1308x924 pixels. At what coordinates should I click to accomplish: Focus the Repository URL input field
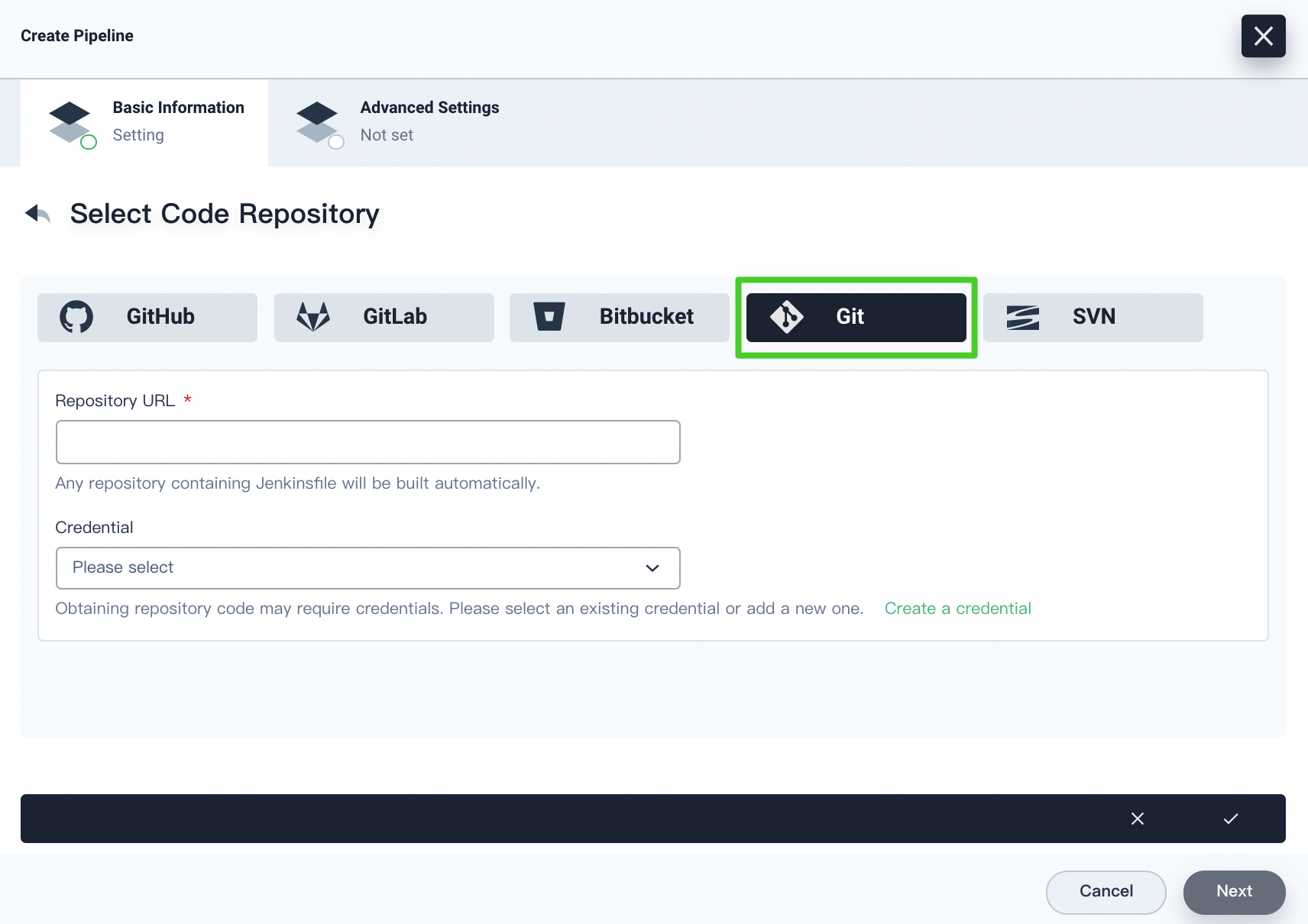tap(367, 442)
